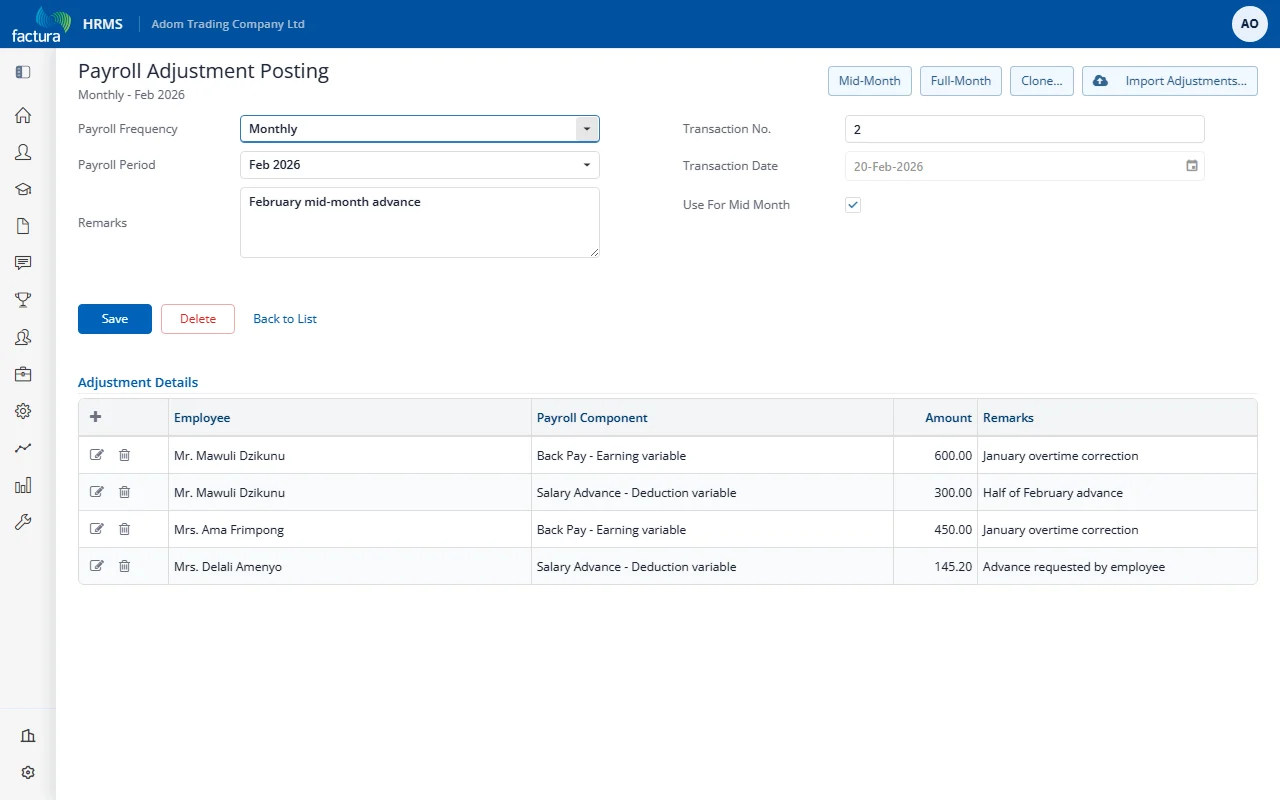1280x800 pixels.
Task: Click the Full-Month button
Action: [x=961, y=81]
